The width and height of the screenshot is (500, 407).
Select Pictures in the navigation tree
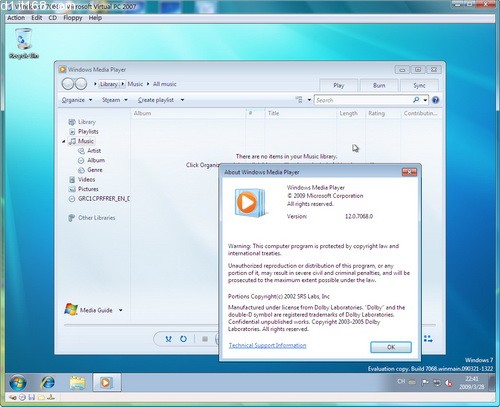tap(88, 189)
